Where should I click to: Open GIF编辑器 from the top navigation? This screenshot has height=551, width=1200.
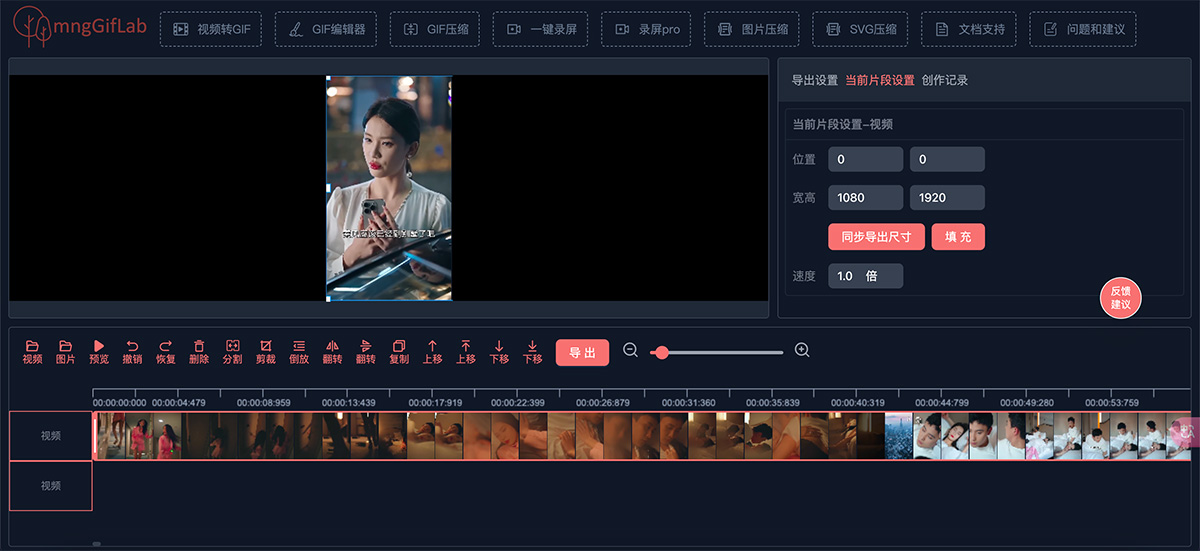click(x=326, y=29)
